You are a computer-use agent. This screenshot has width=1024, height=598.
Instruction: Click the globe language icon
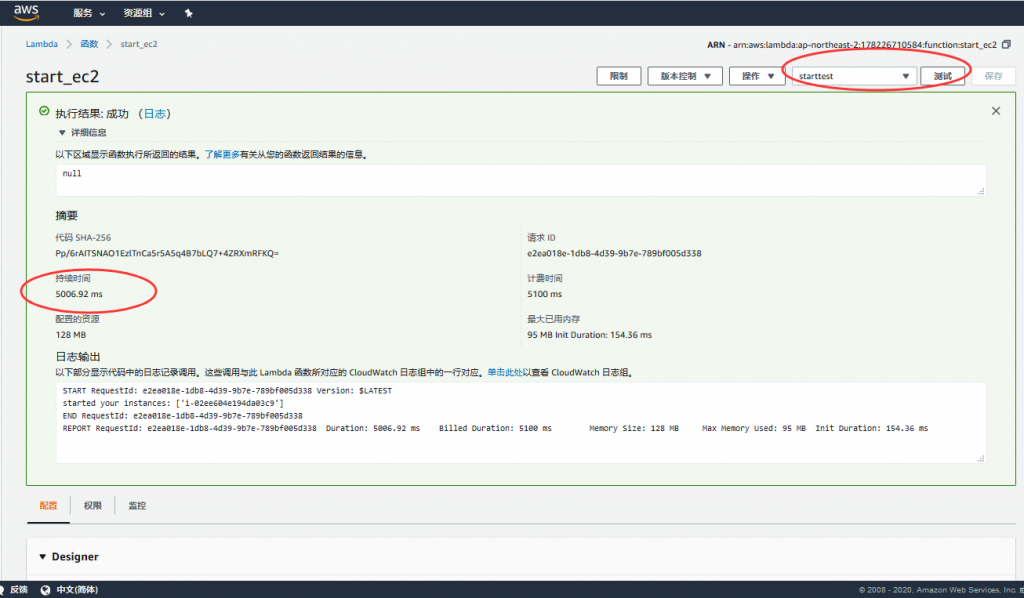tap(46, 589)
